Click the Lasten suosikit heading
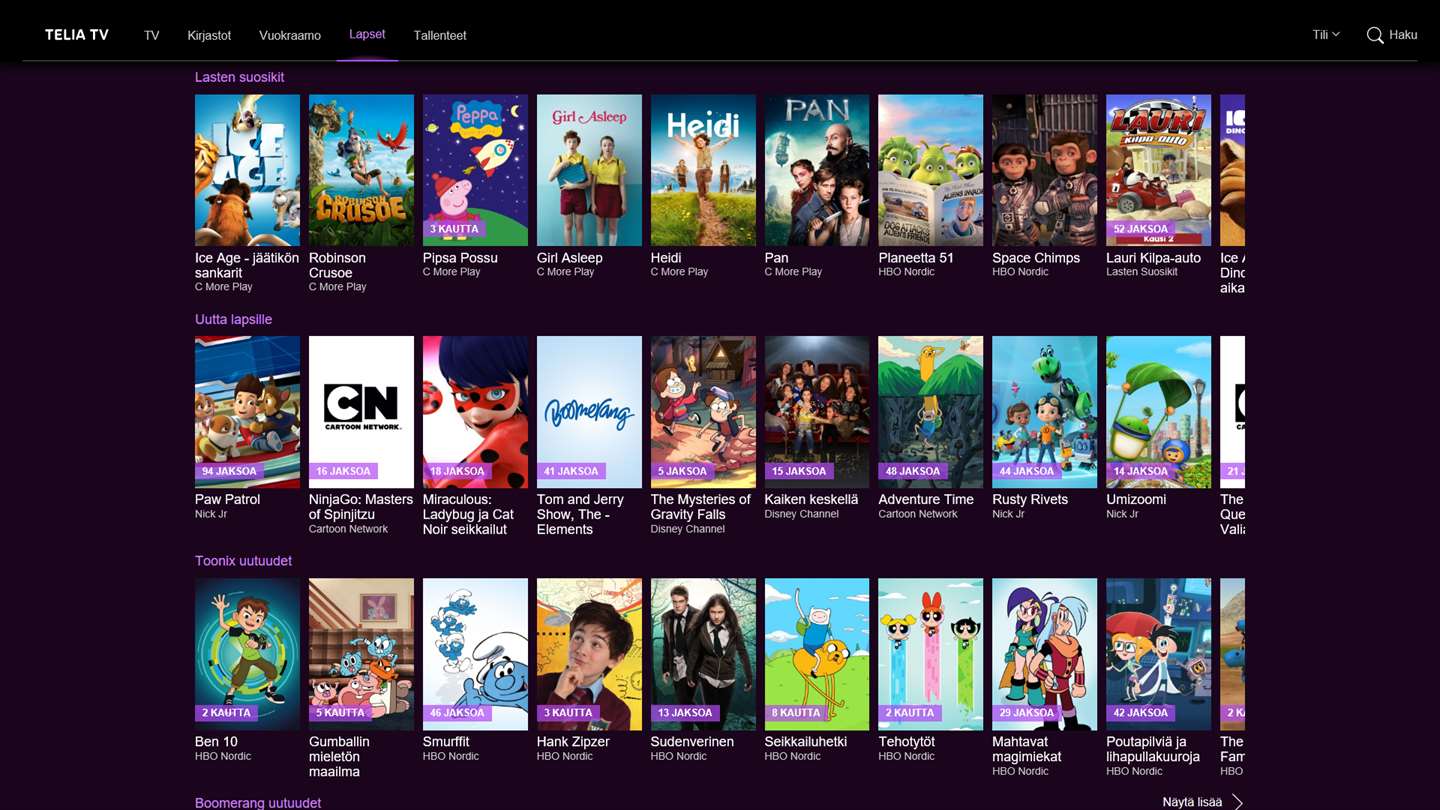Screen dimensions: 1440x810 click(x=240, y=77)
